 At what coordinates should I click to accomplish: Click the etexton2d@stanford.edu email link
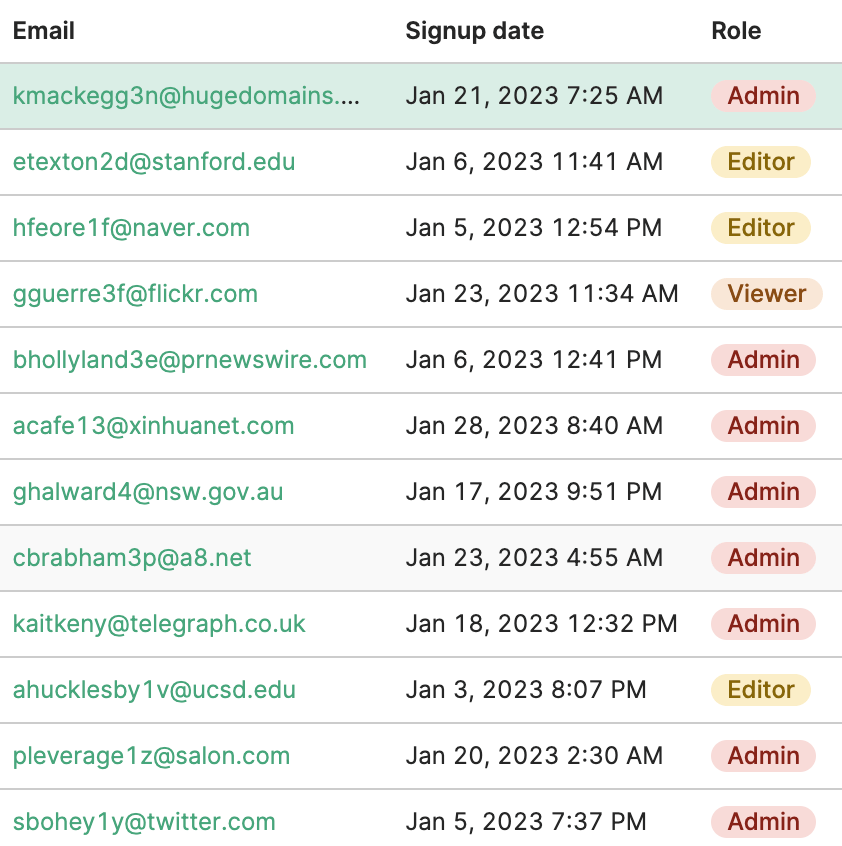click(x=154, y=162)
